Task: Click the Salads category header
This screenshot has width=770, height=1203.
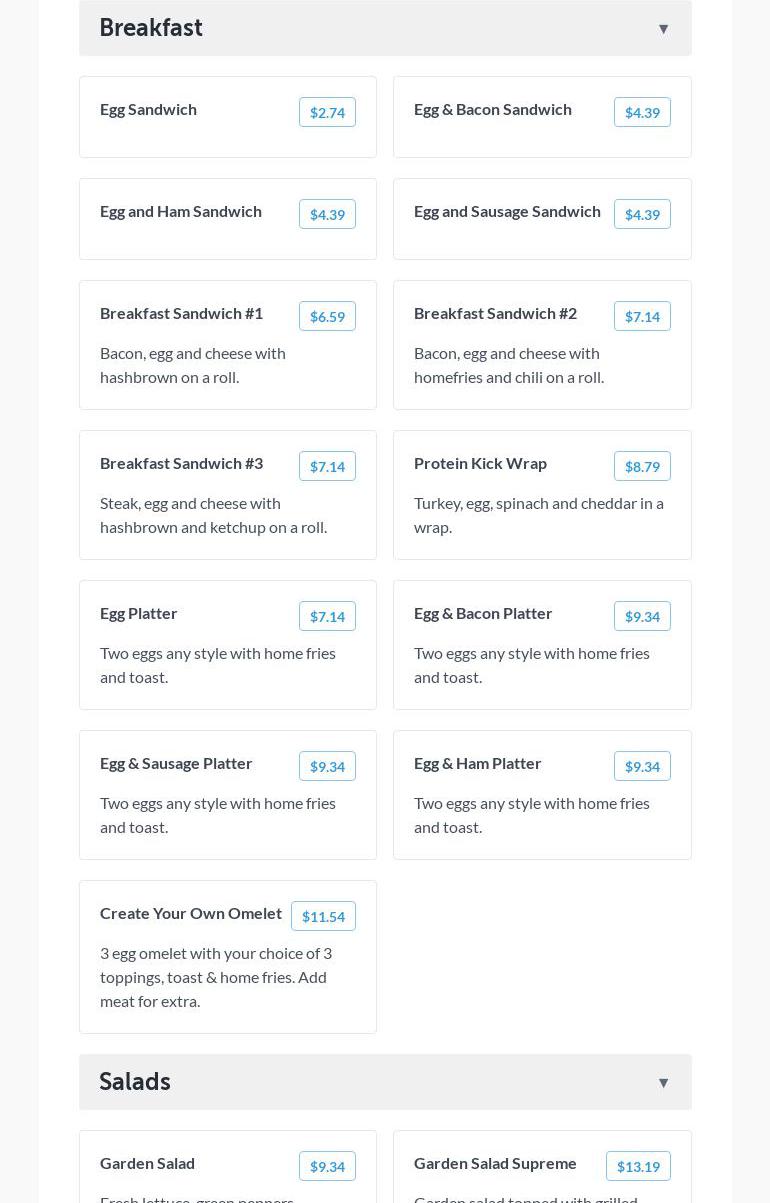Action: 135,1082
